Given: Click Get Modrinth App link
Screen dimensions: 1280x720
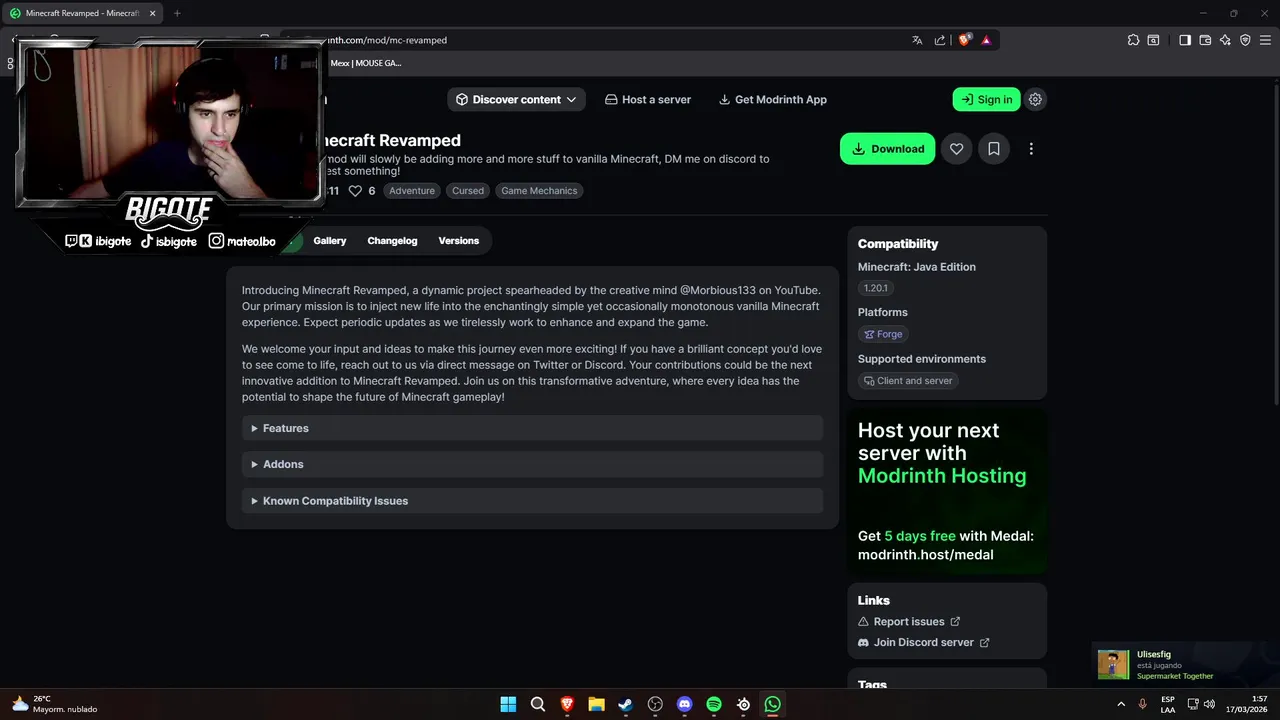Looking at the screenshot, I should click(x=773, y=99).
